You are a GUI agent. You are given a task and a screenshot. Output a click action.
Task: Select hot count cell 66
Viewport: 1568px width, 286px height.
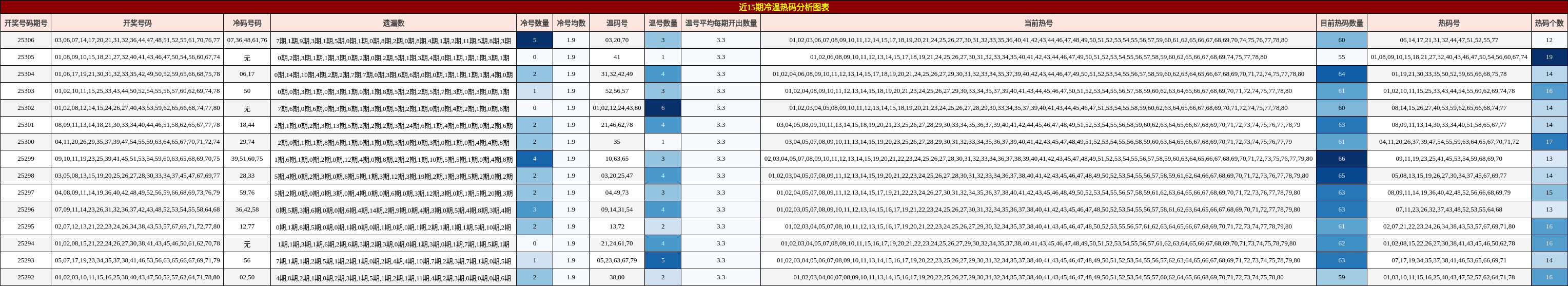coord(1342,159)
